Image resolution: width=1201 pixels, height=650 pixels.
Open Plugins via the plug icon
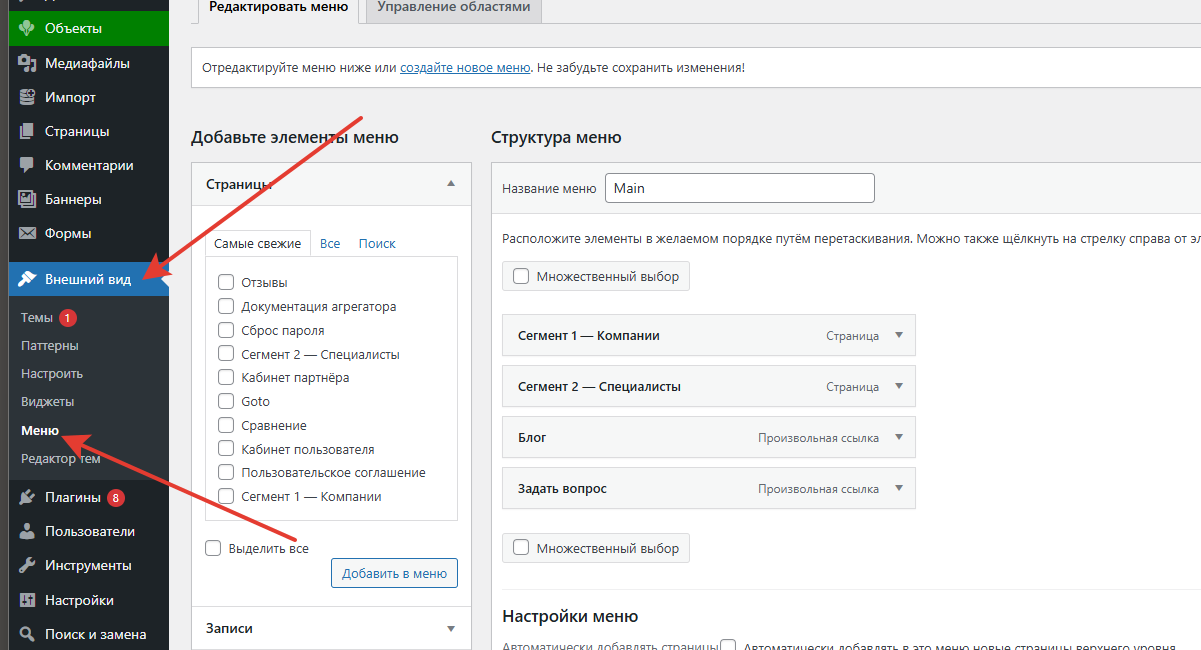pyautogui.click(x=27, y=498)
